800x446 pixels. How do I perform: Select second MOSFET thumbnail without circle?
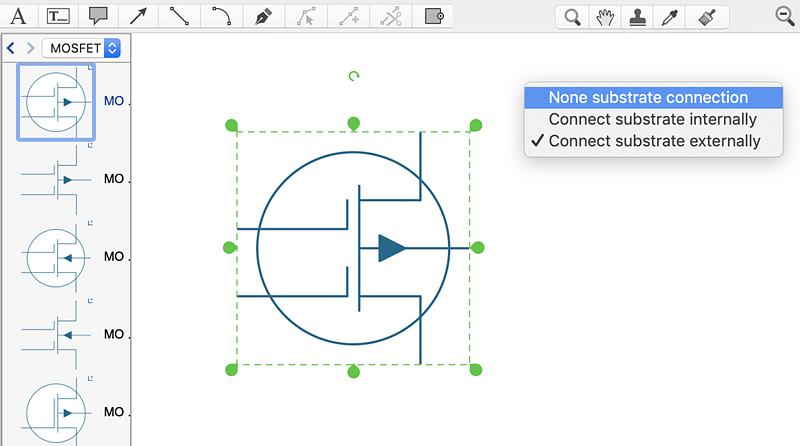click(x=56, y=180)
